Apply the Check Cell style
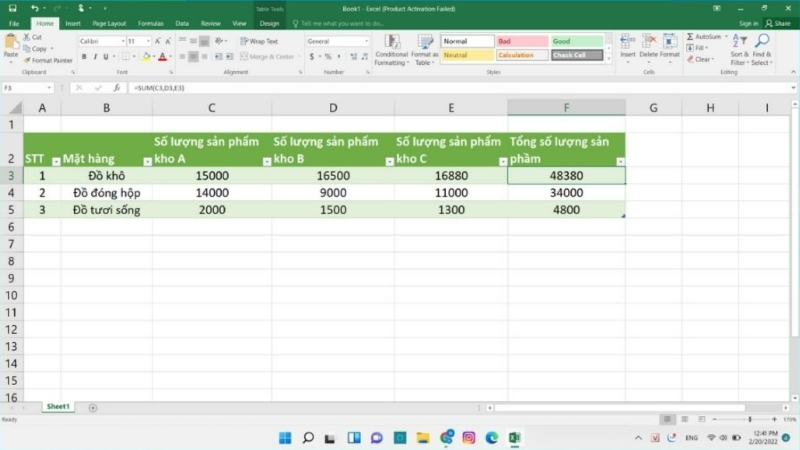The width and height of the screenshot is (800, 450). click(x=577, y=55)
